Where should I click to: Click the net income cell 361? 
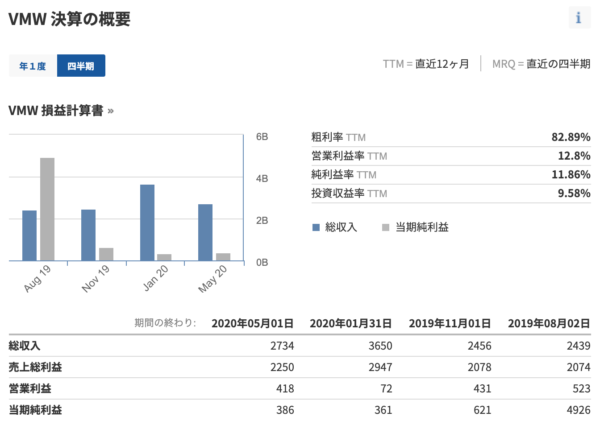click(x=383, y=410)
